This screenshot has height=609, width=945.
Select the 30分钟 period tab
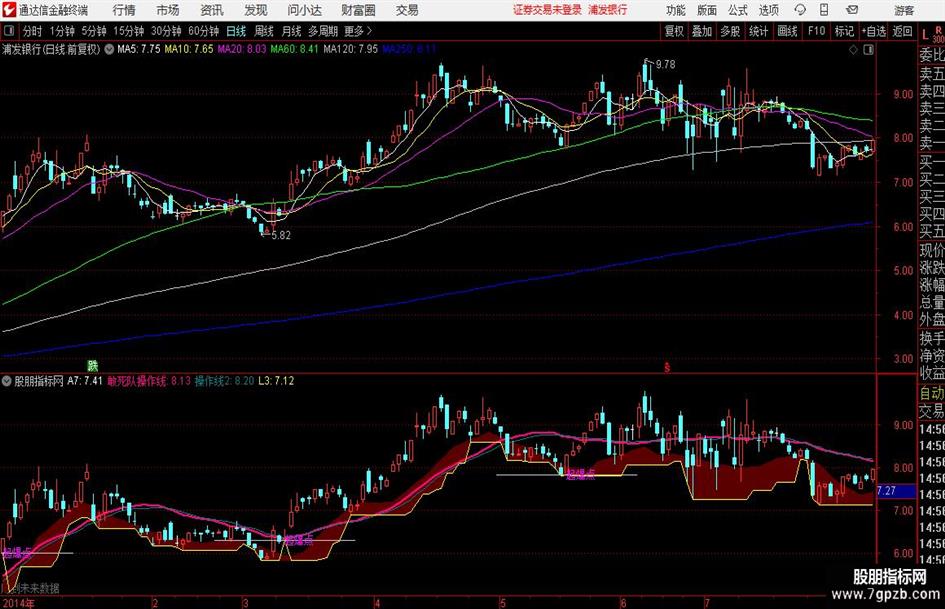pos(166,31)
